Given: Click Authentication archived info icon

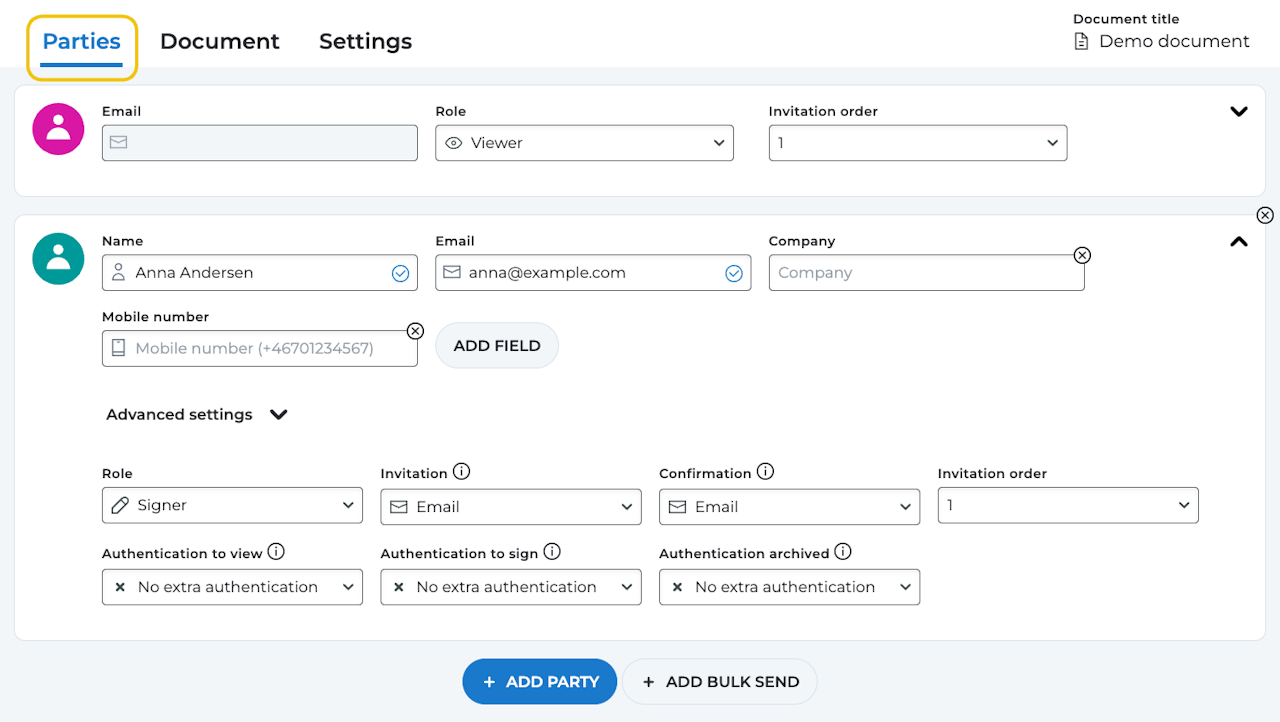Looking at the screenshot, I should pos(843,552).
